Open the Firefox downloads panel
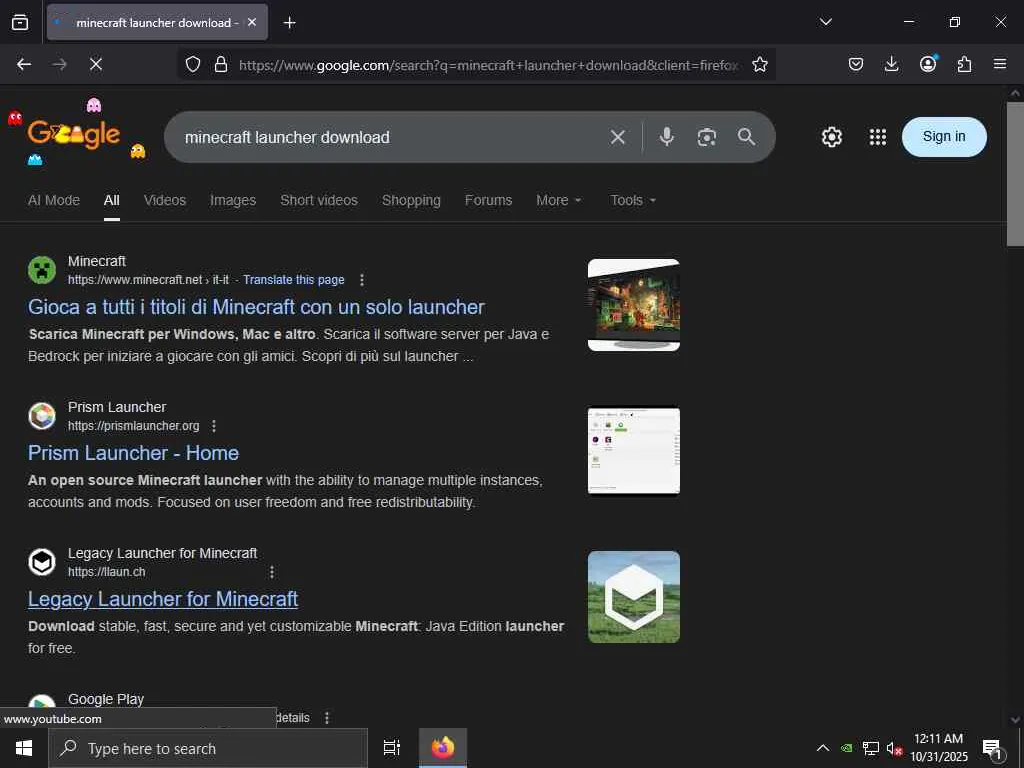The height and width of the screenshot is (768, 1024). (x=891, y=64)
